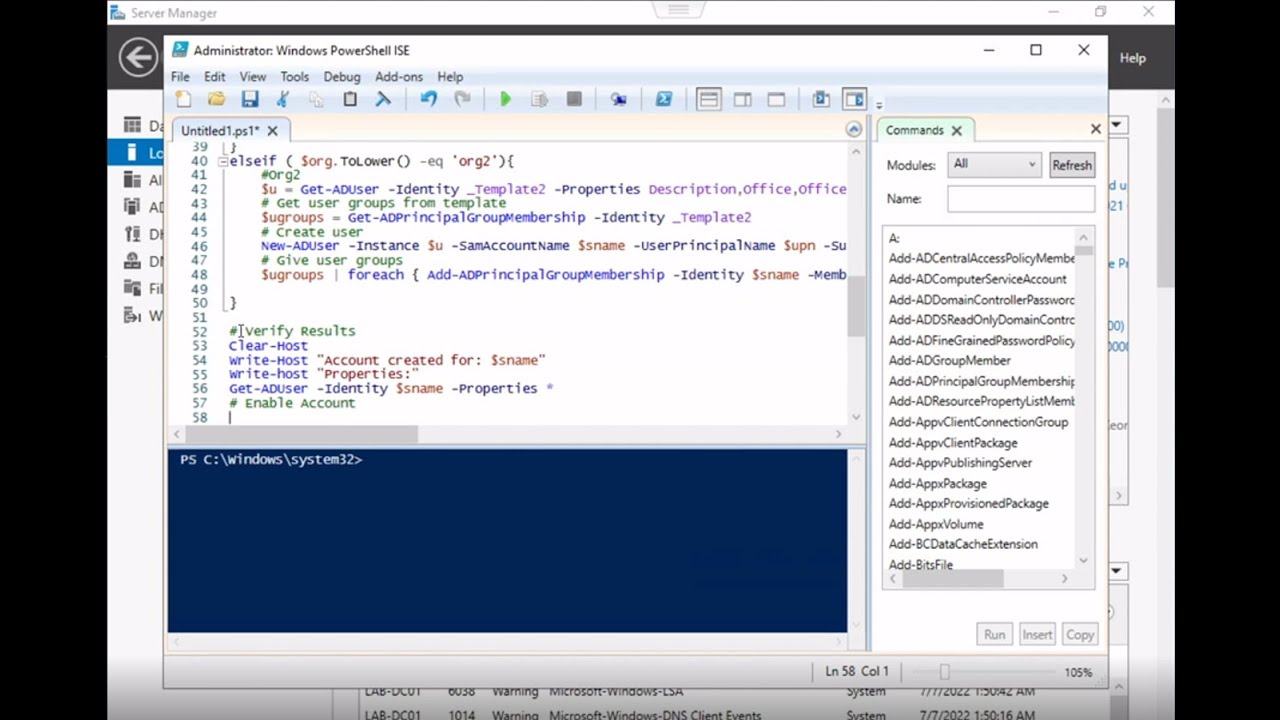1280x720 pixels.
Task: Close the Commands add-on panel
Action: point(1095,129)
